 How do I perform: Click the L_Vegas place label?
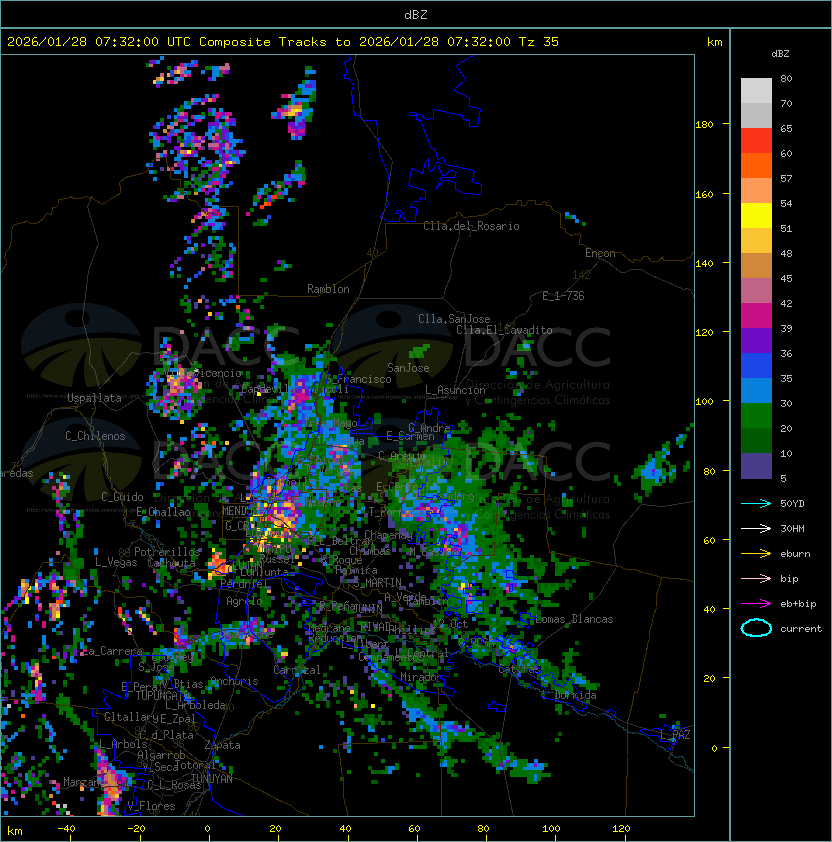point(116,562)
